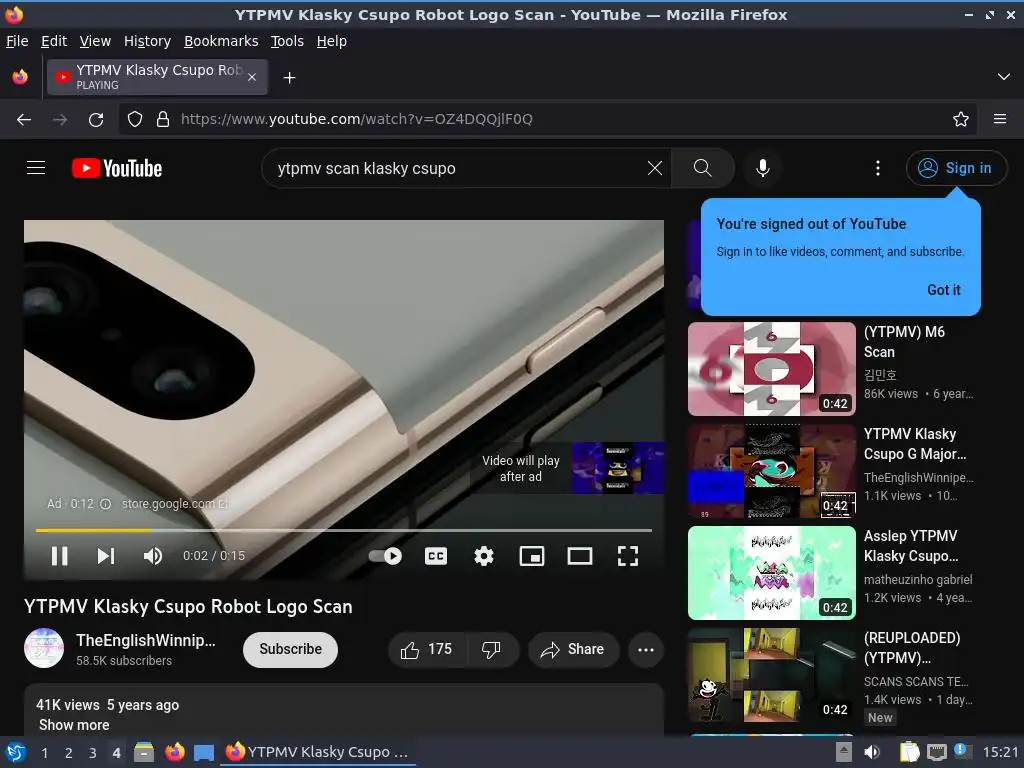Image resolution: width=1024 pixels, height=768 pixels.
Task: Open the clipboard manager tray icon
Action: (909, 752)
